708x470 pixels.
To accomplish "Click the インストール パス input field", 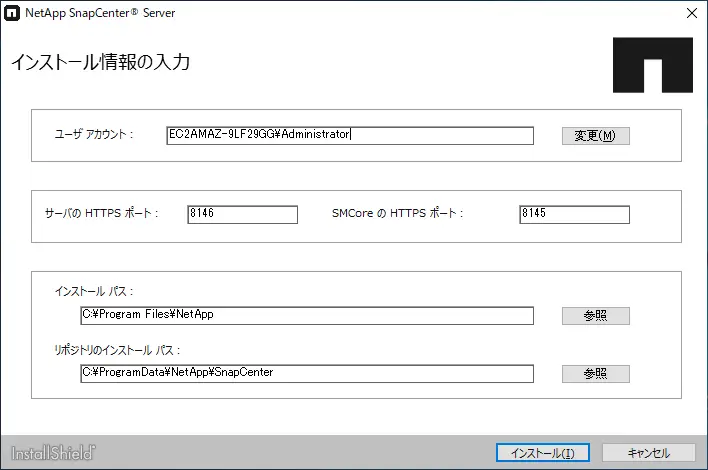I will click(307, 316).
